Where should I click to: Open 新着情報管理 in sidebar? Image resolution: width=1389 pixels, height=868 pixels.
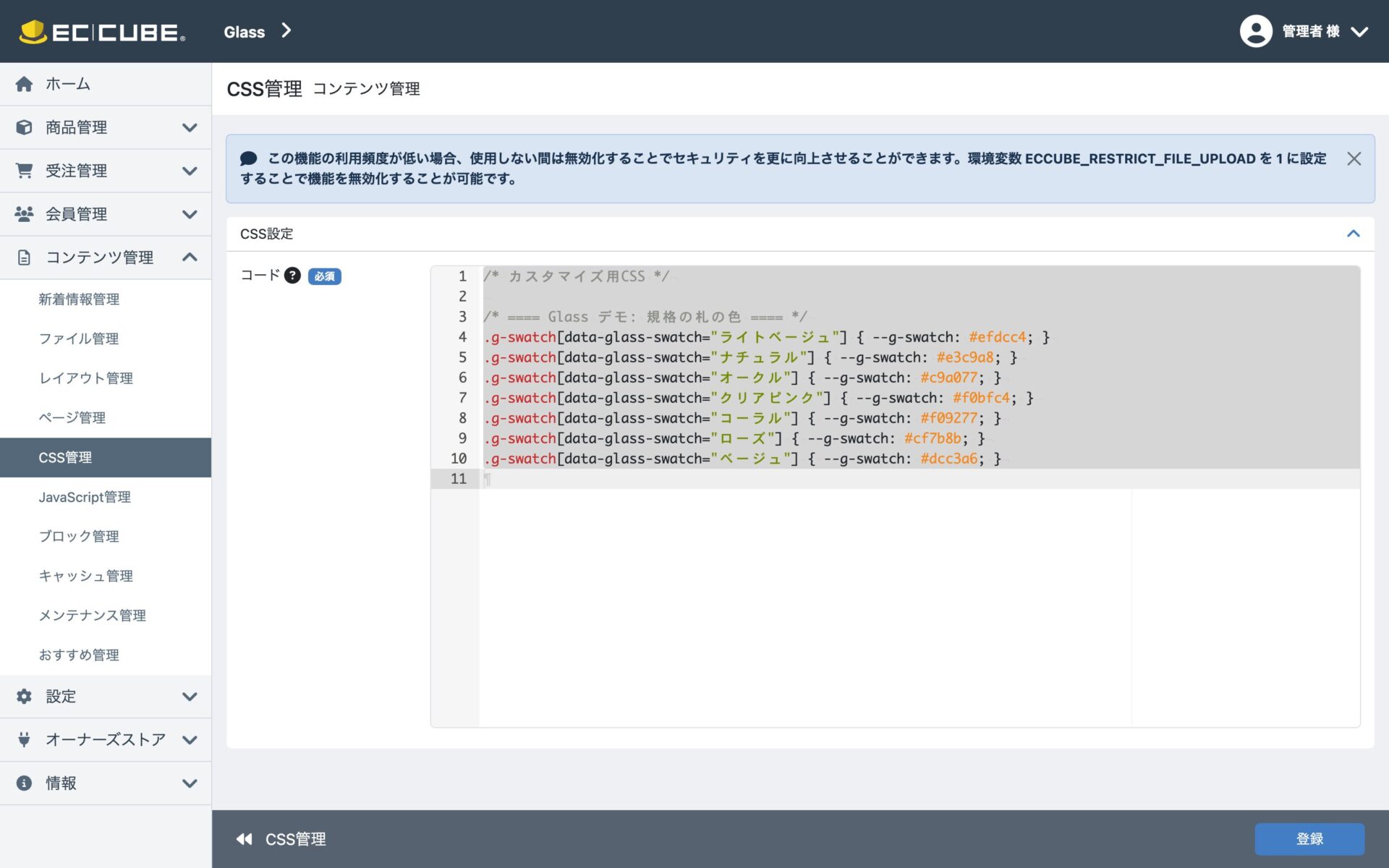tap(106, 299)
